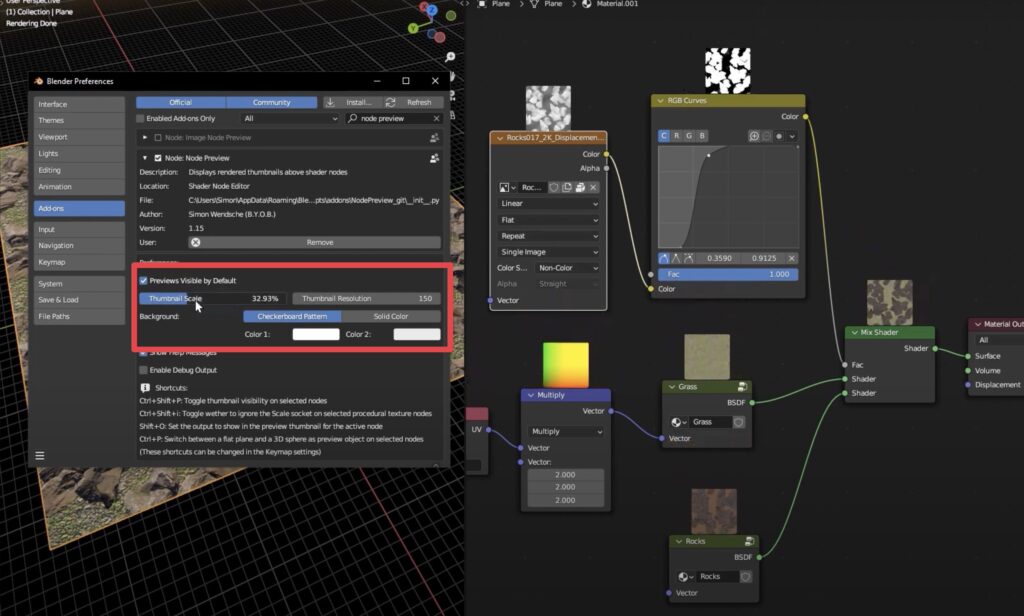Open the Non-Color color space dropdown

(567, 268)
